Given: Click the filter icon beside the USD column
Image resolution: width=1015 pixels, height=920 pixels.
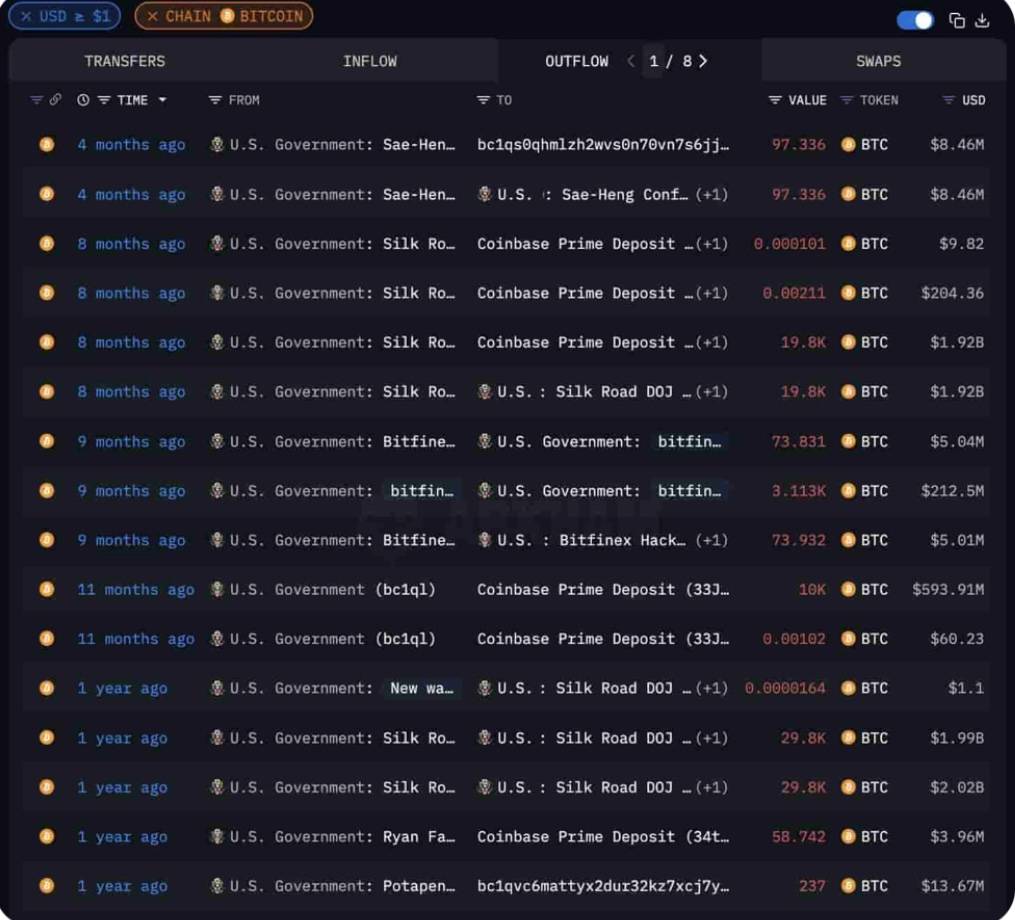Looking at the screenshot, I should (x=948, y=100).
